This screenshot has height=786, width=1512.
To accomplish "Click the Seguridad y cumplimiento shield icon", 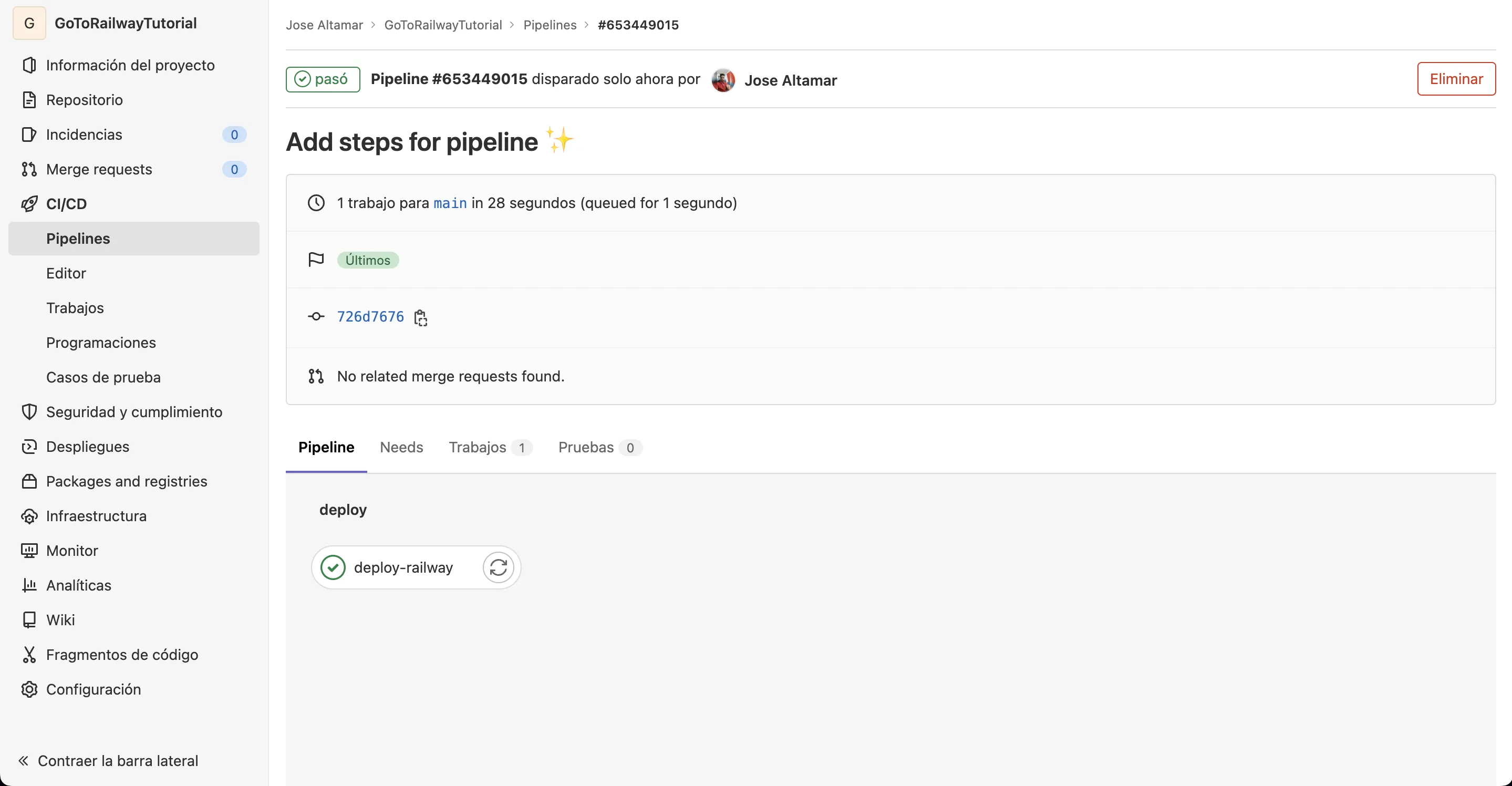I will pyautogui.click(x=29, y=412).
